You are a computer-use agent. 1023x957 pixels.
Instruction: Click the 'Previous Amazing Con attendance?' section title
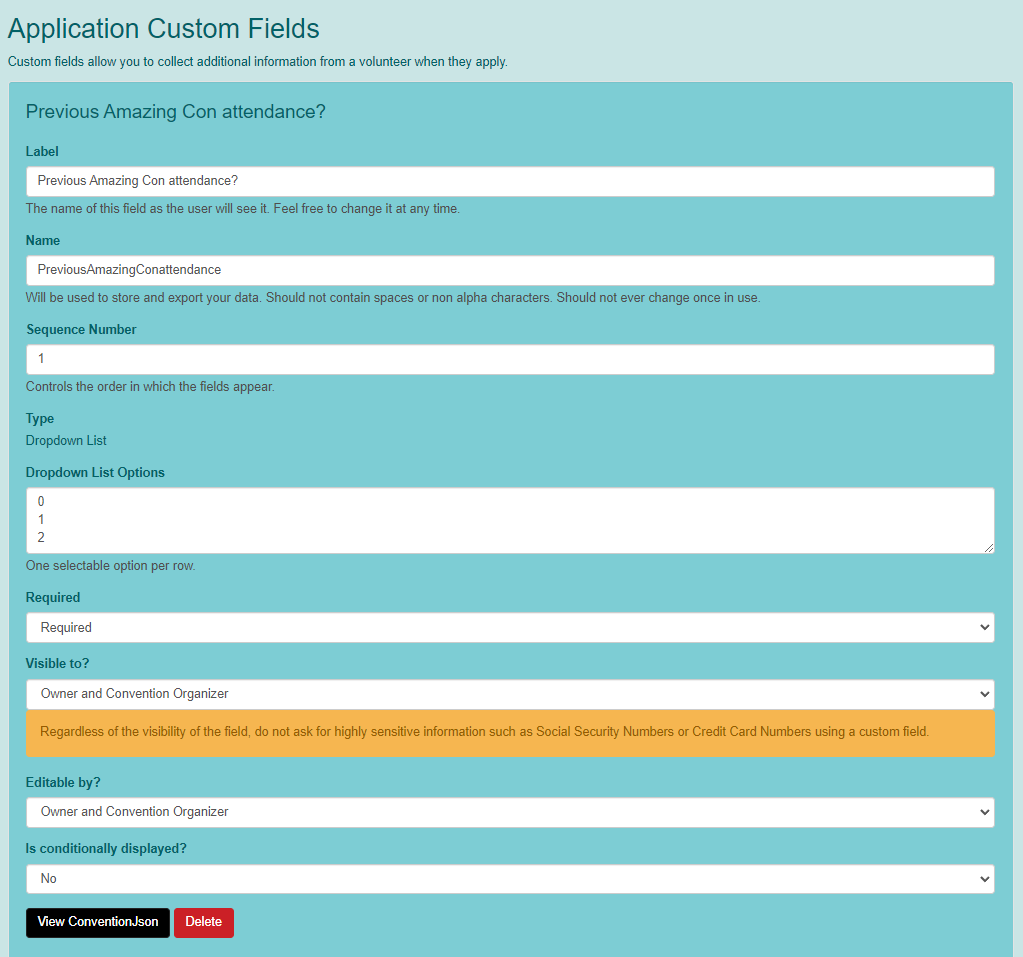176,112
